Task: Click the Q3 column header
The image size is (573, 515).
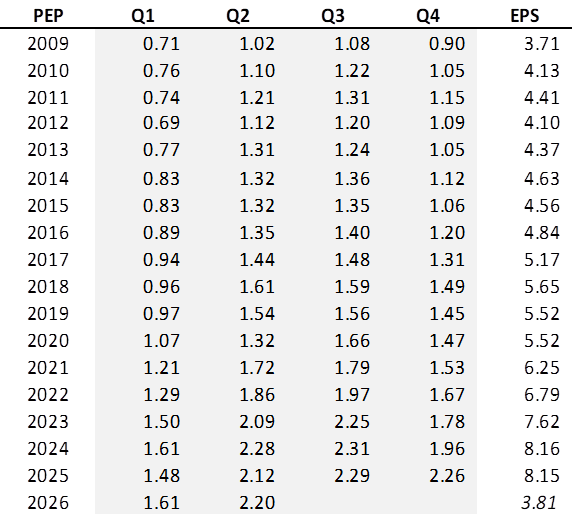Action: tap(333, 16)
